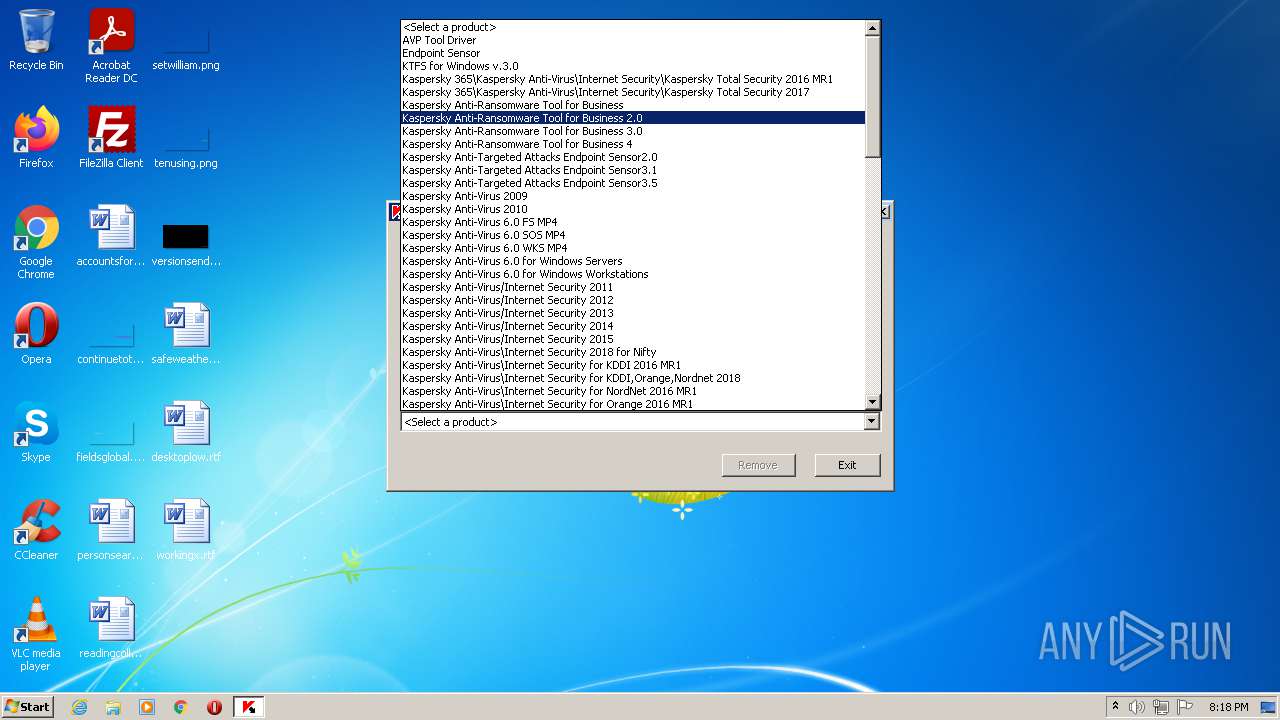This screenshot has height=720, width=1280.
Task: Click Chrome icon in the taskbar
Action: [181, 707]
